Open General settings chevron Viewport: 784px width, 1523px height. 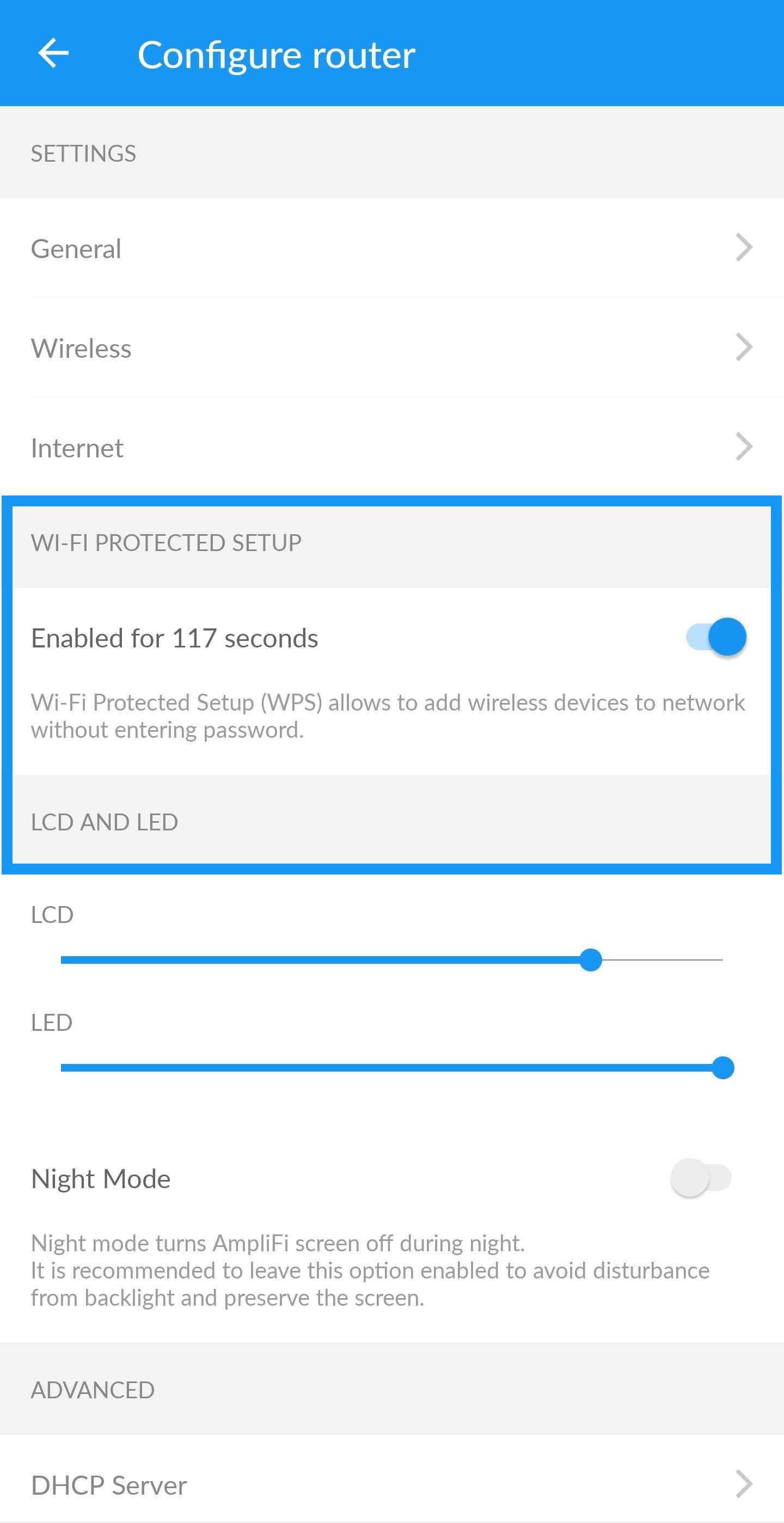tap(744, 248)
